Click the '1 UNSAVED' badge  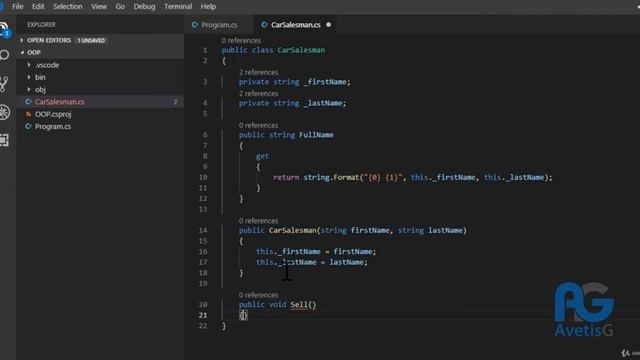(91, 40)
